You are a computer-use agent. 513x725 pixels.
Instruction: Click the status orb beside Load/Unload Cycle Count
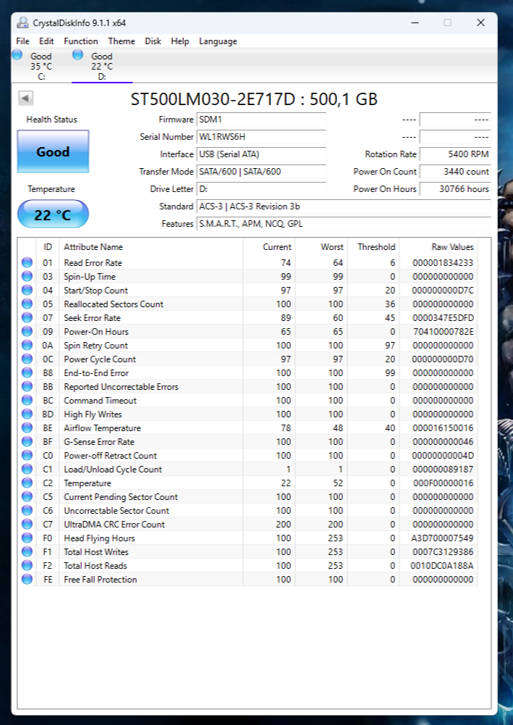click(x=27, y=469)
